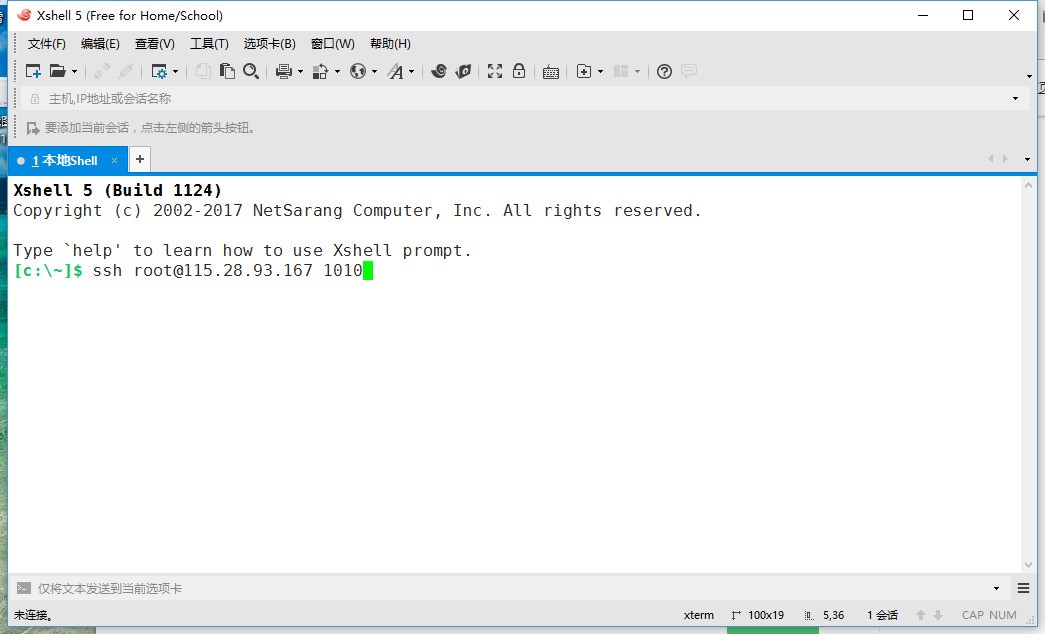Screen dimensions: 1045x634
Task: Click the greyed-out tab arrangement layout icon
Action: click(x=621, y=71)
